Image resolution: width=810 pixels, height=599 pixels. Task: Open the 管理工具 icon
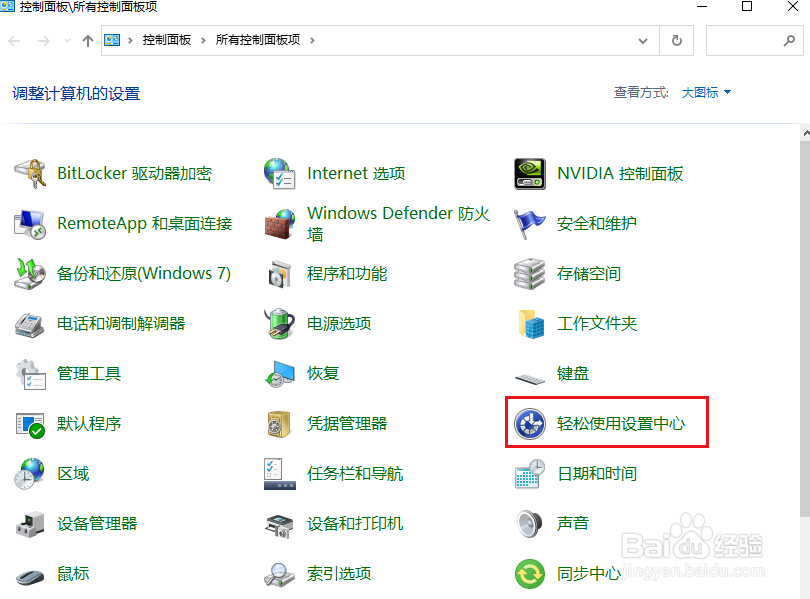[30, 374]
